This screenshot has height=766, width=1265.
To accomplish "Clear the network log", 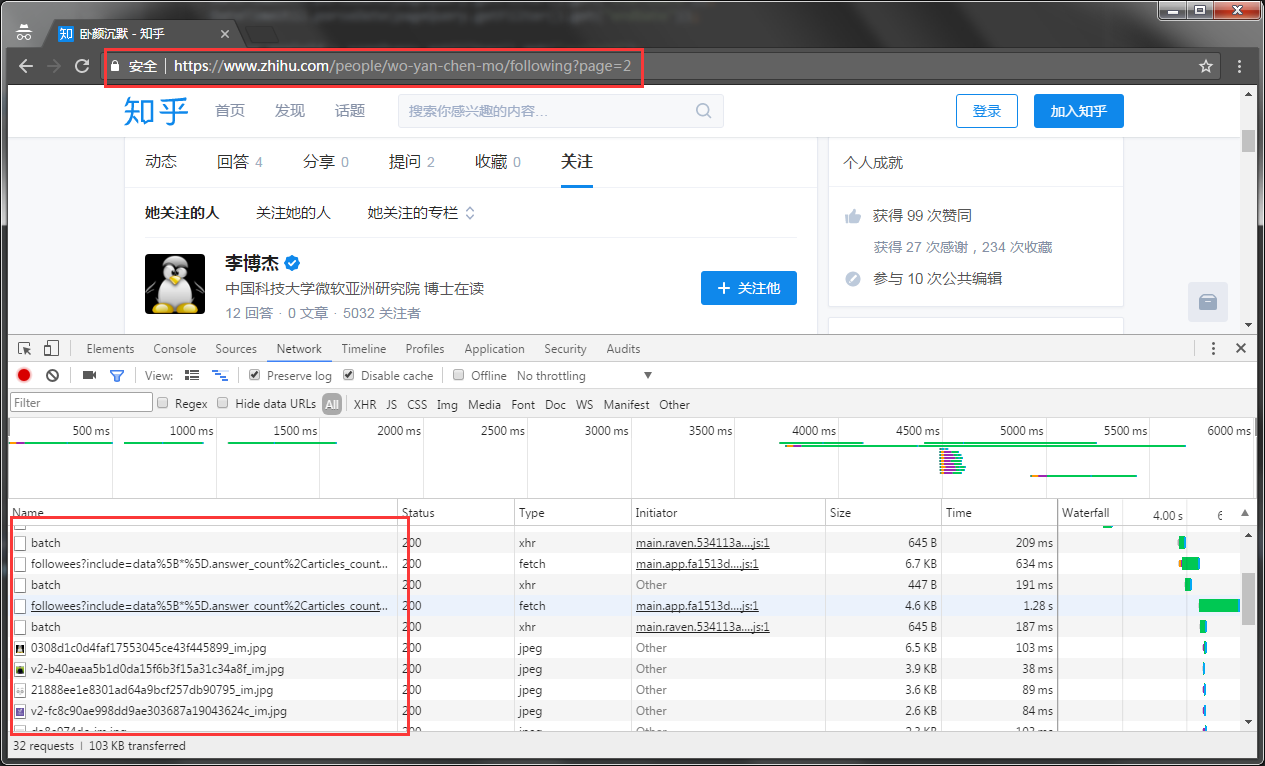I will (x=52, y=375).
